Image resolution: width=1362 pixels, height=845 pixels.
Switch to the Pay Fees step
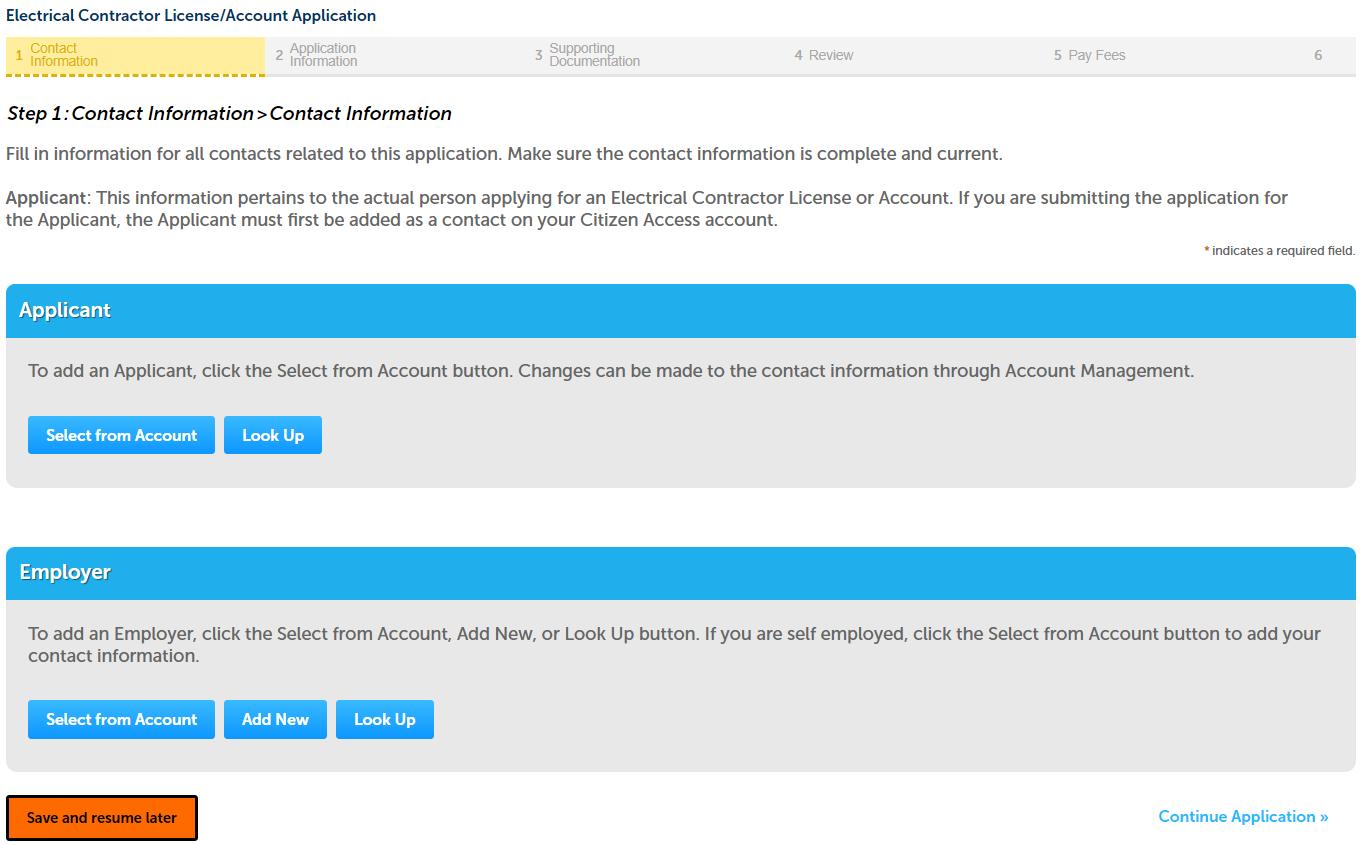pos(1095,55)
